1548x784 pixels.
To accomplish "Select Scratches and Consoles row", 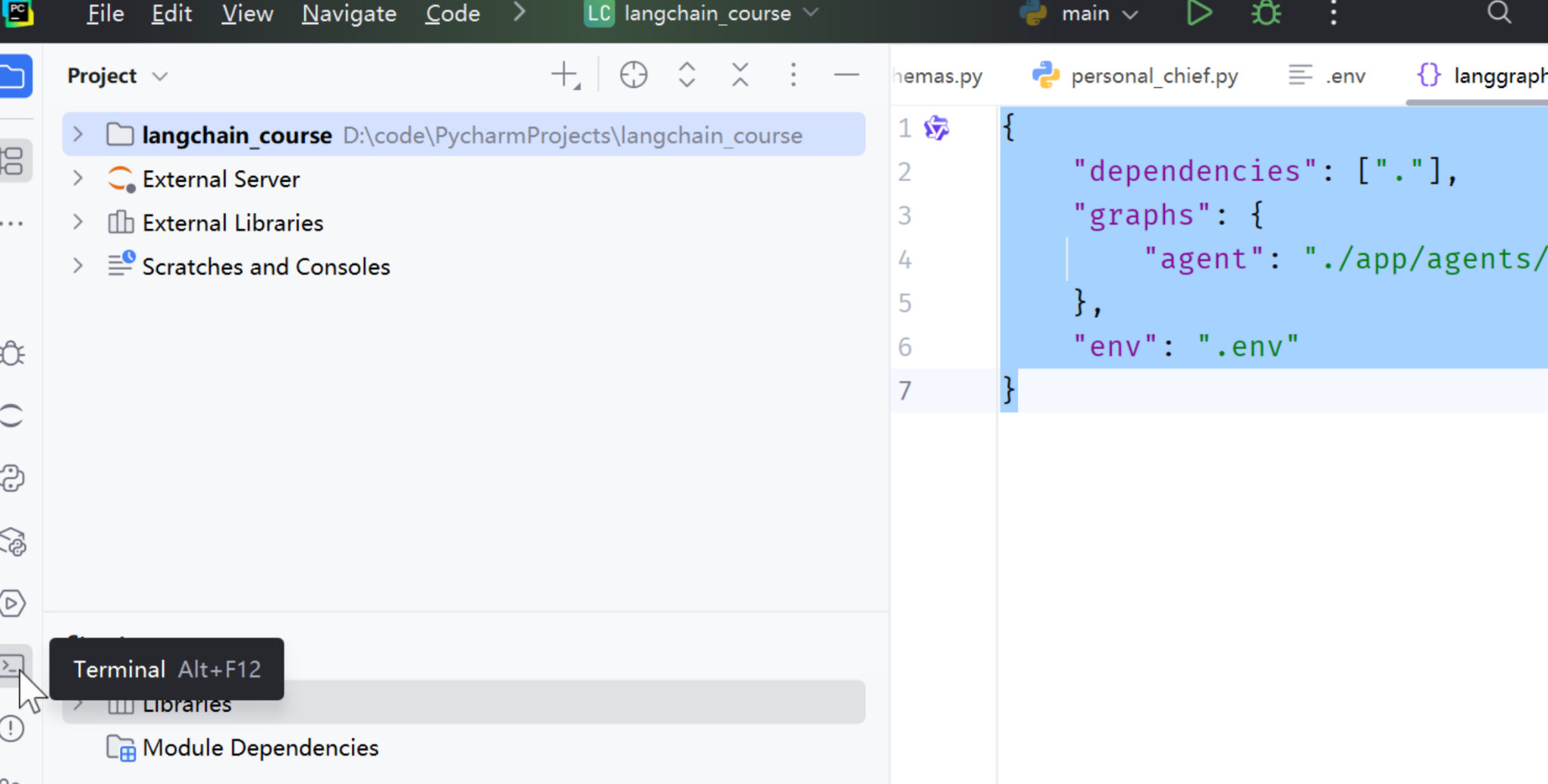I will pyautogui.click(x=463, y=266).
